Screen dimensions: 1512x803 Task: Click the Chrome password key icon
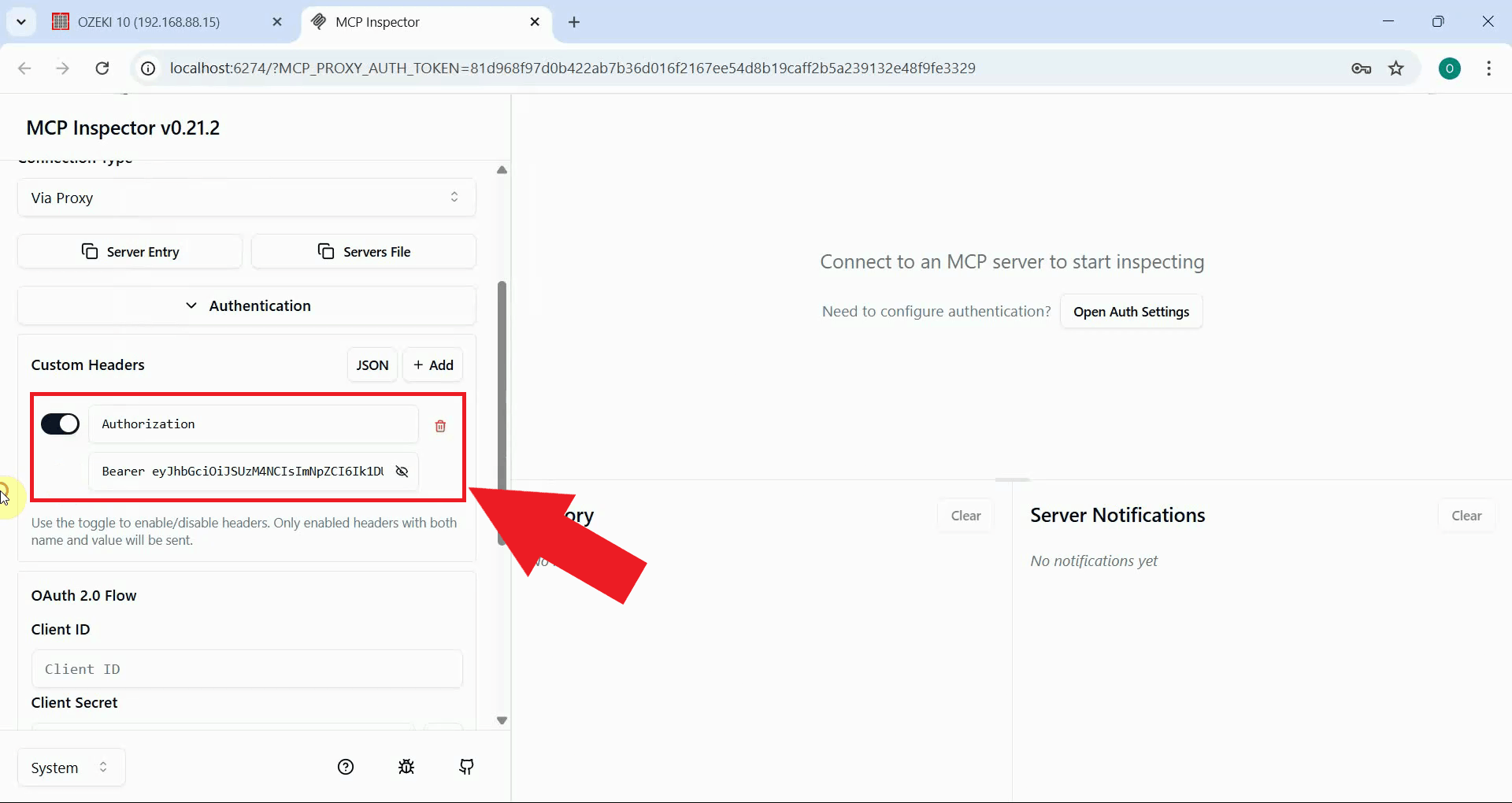[1362, 68]
